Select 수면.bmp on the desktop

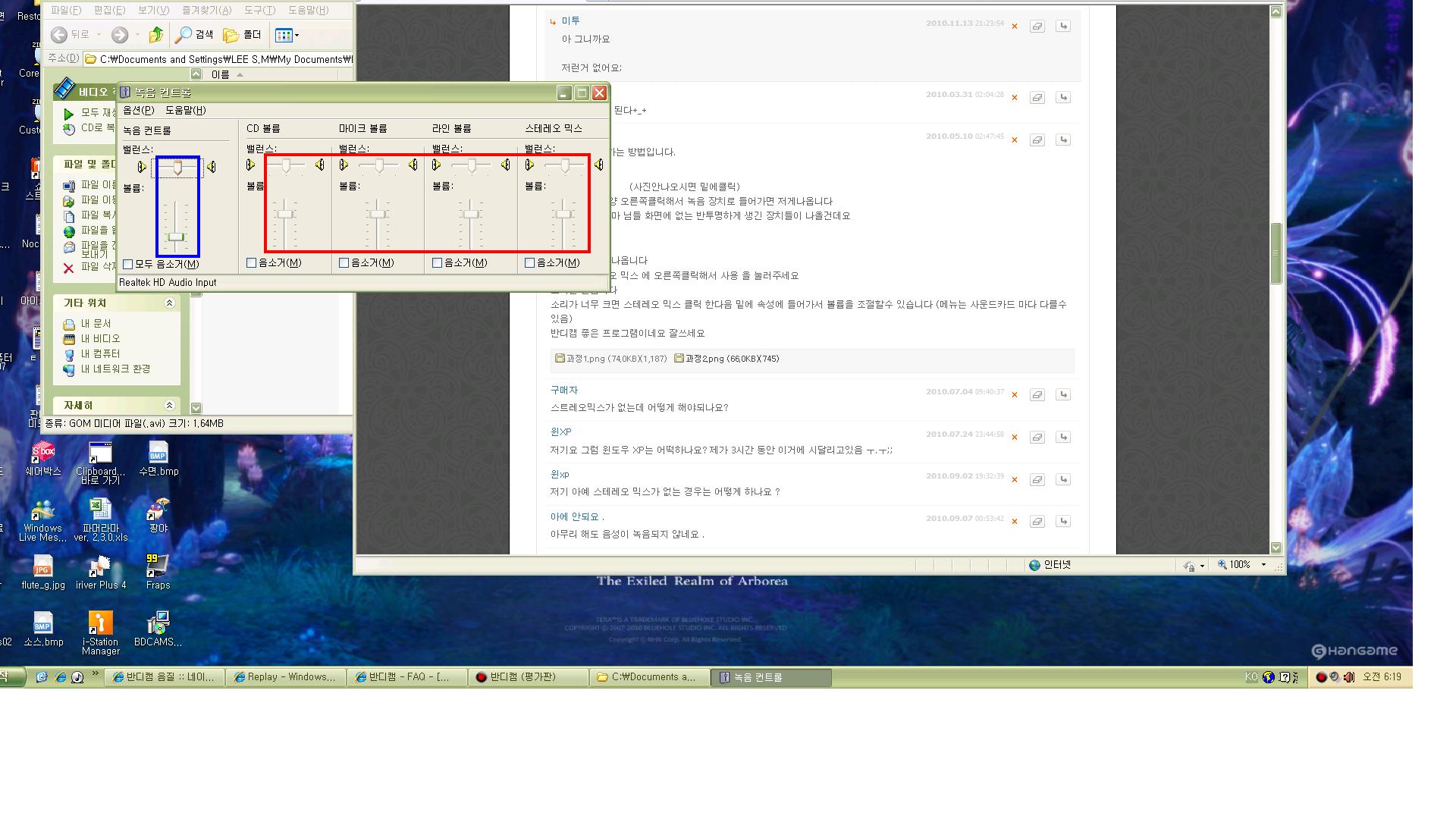click(x=158, y=459)
